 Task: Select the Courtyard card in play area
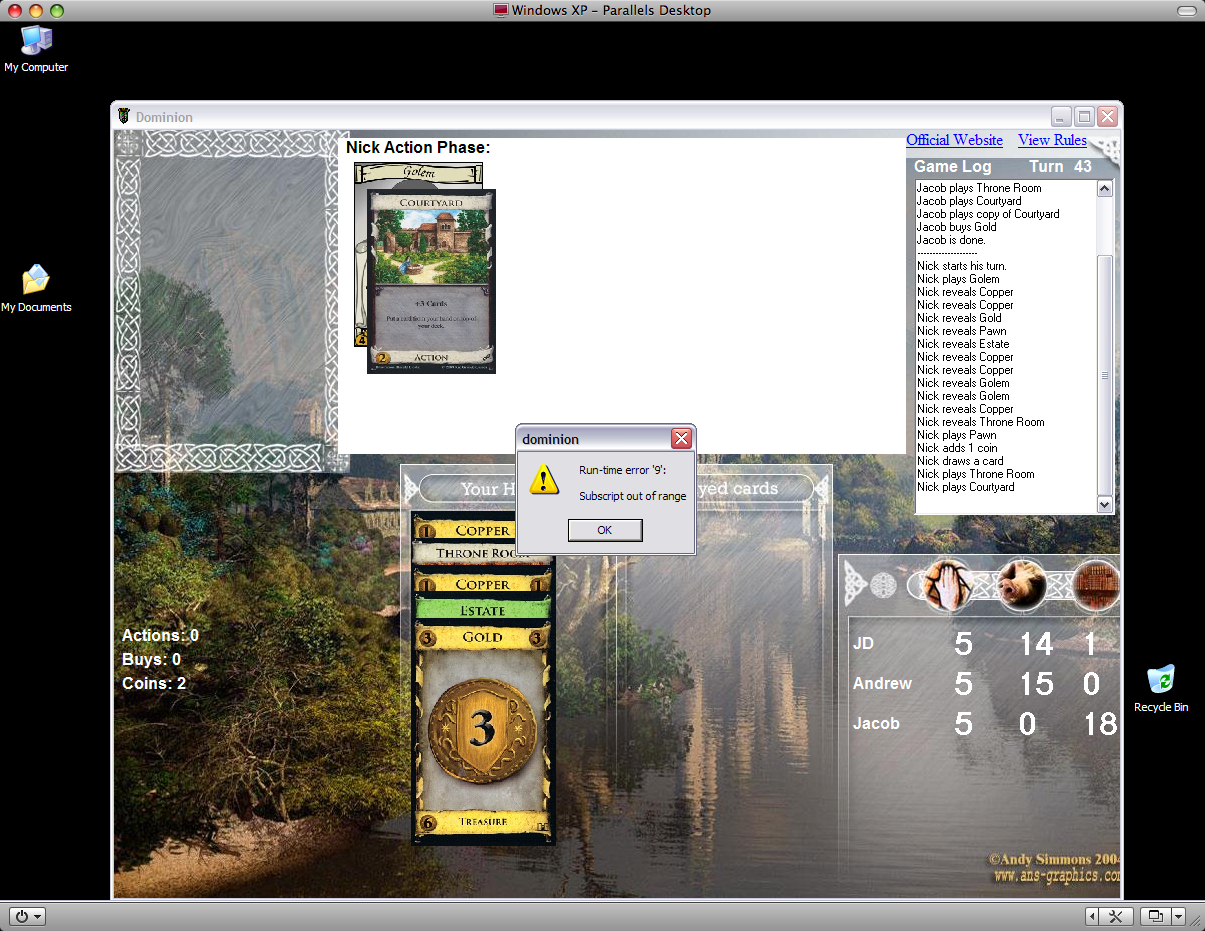(x=431, y=281)
